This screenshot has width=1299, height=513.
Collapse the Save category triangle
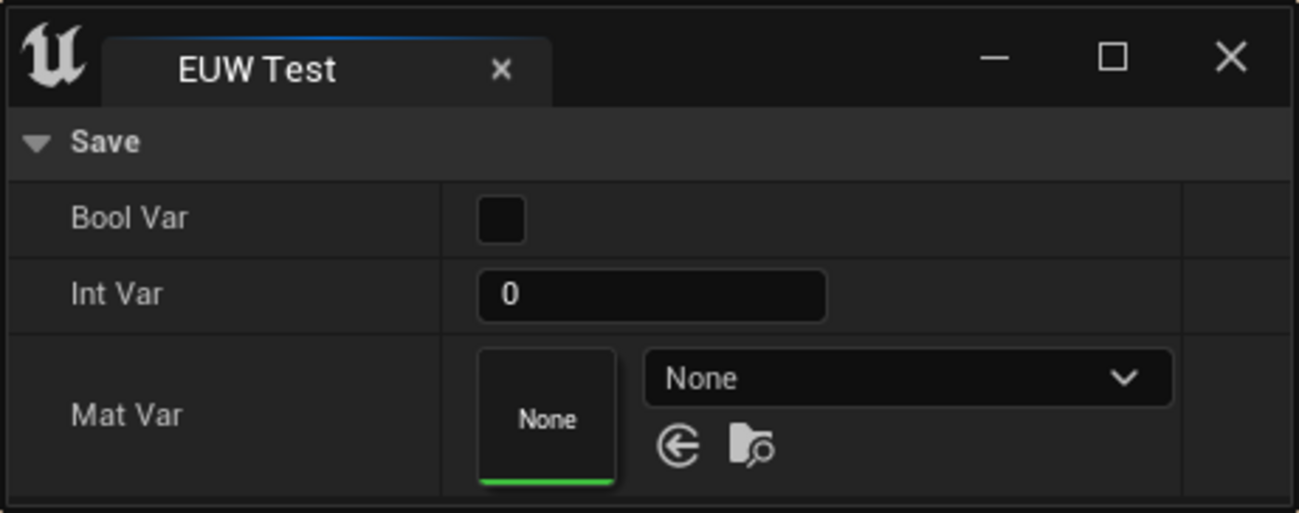37,143
